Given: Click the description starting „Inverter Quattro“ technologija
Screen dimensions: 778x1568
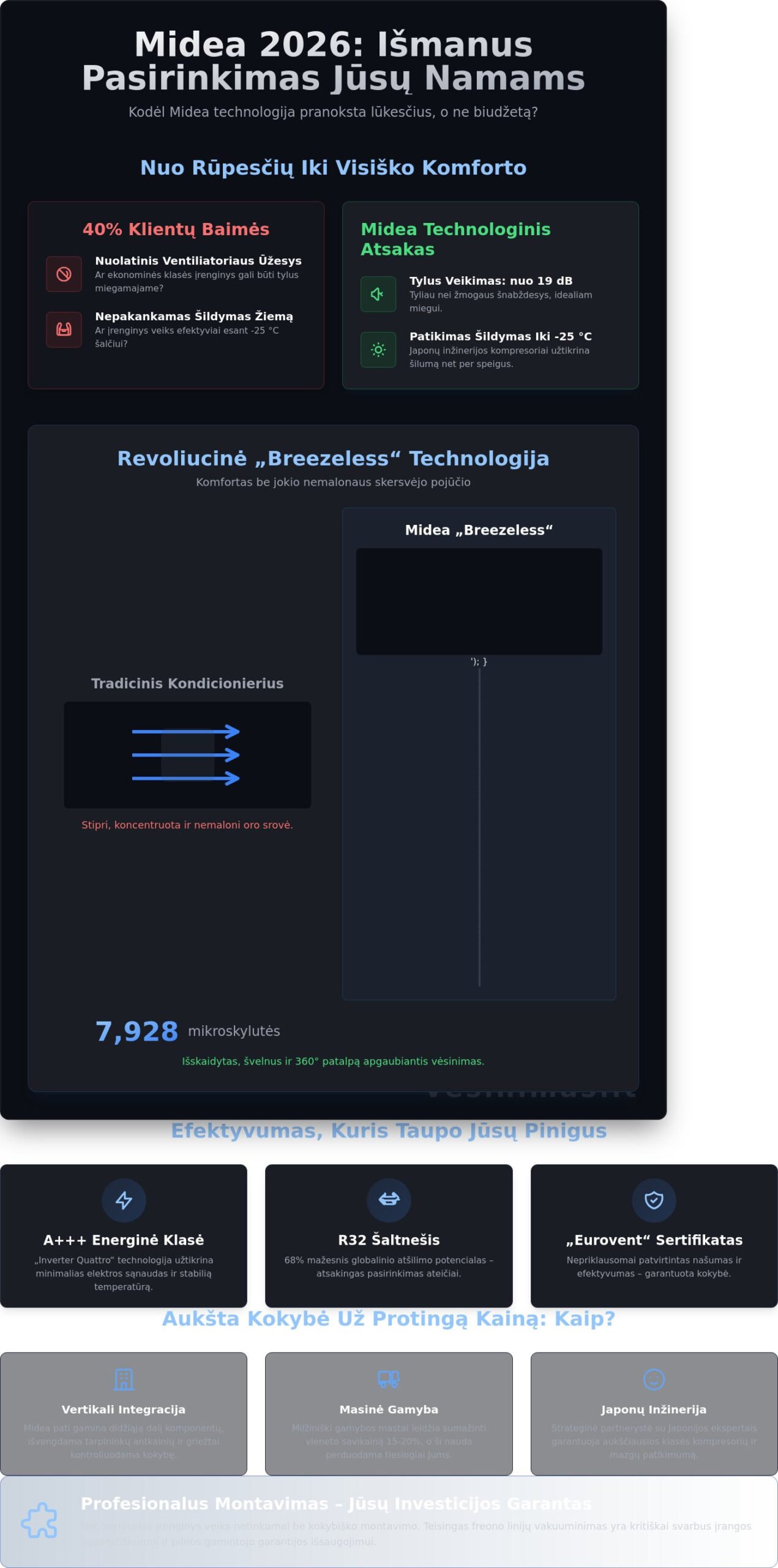Looking at the screenshot, I should [124, 1273].
